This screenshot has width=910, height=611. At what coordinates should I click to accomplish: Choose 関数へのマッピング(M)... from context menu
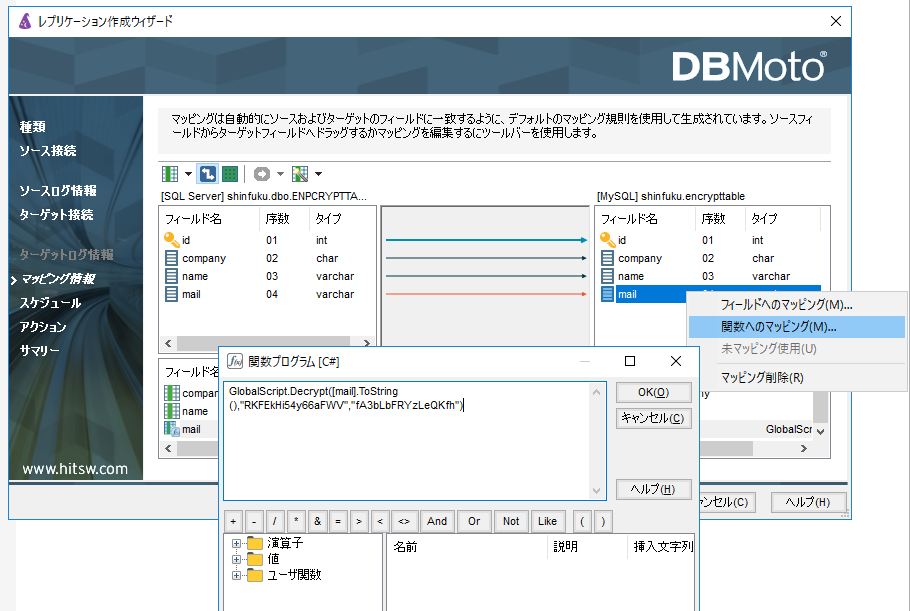pyautogui.click(x=778, y=327)
